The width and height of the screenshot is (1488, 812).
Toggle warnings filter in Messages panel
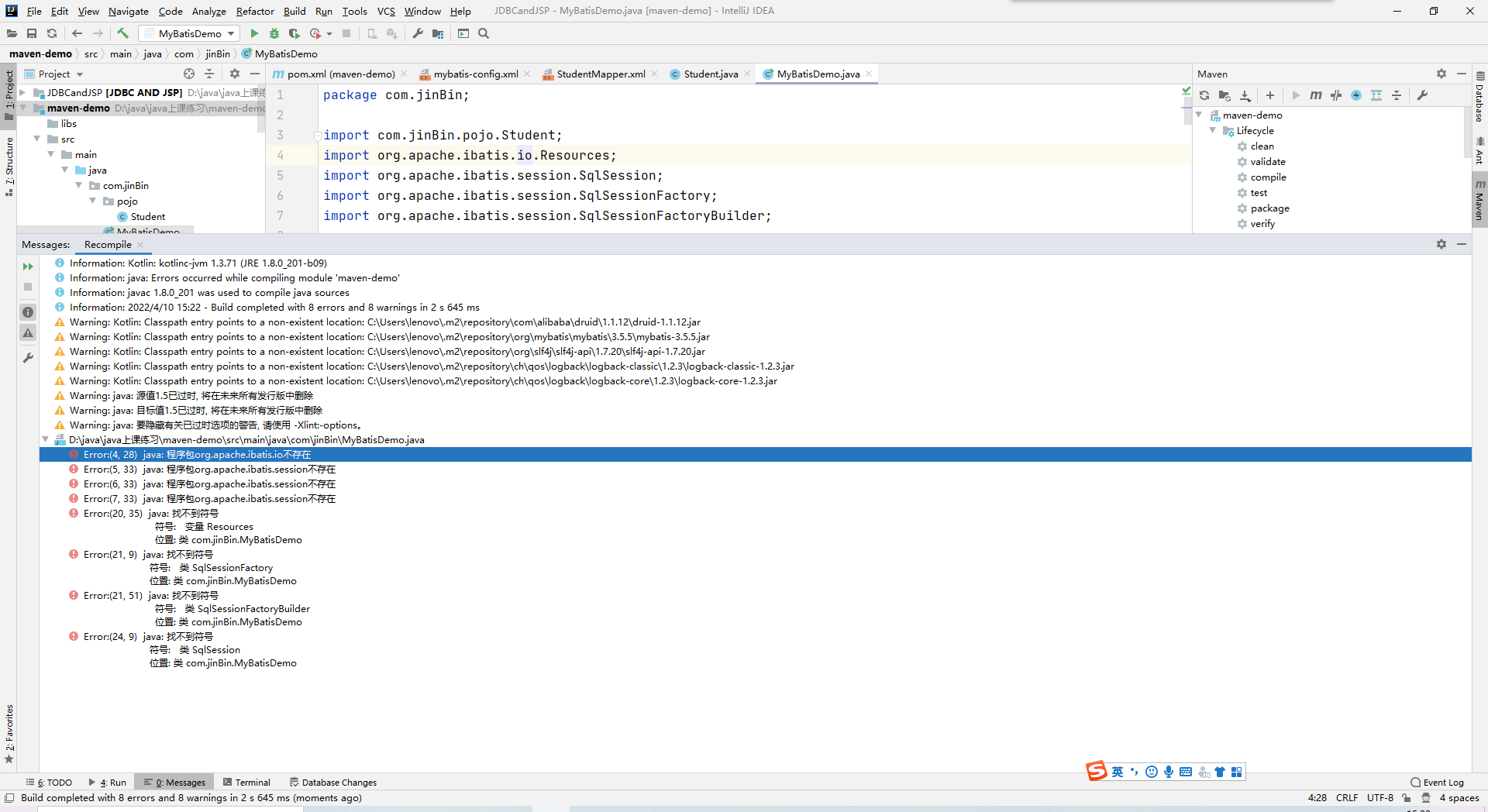[28, 332]
